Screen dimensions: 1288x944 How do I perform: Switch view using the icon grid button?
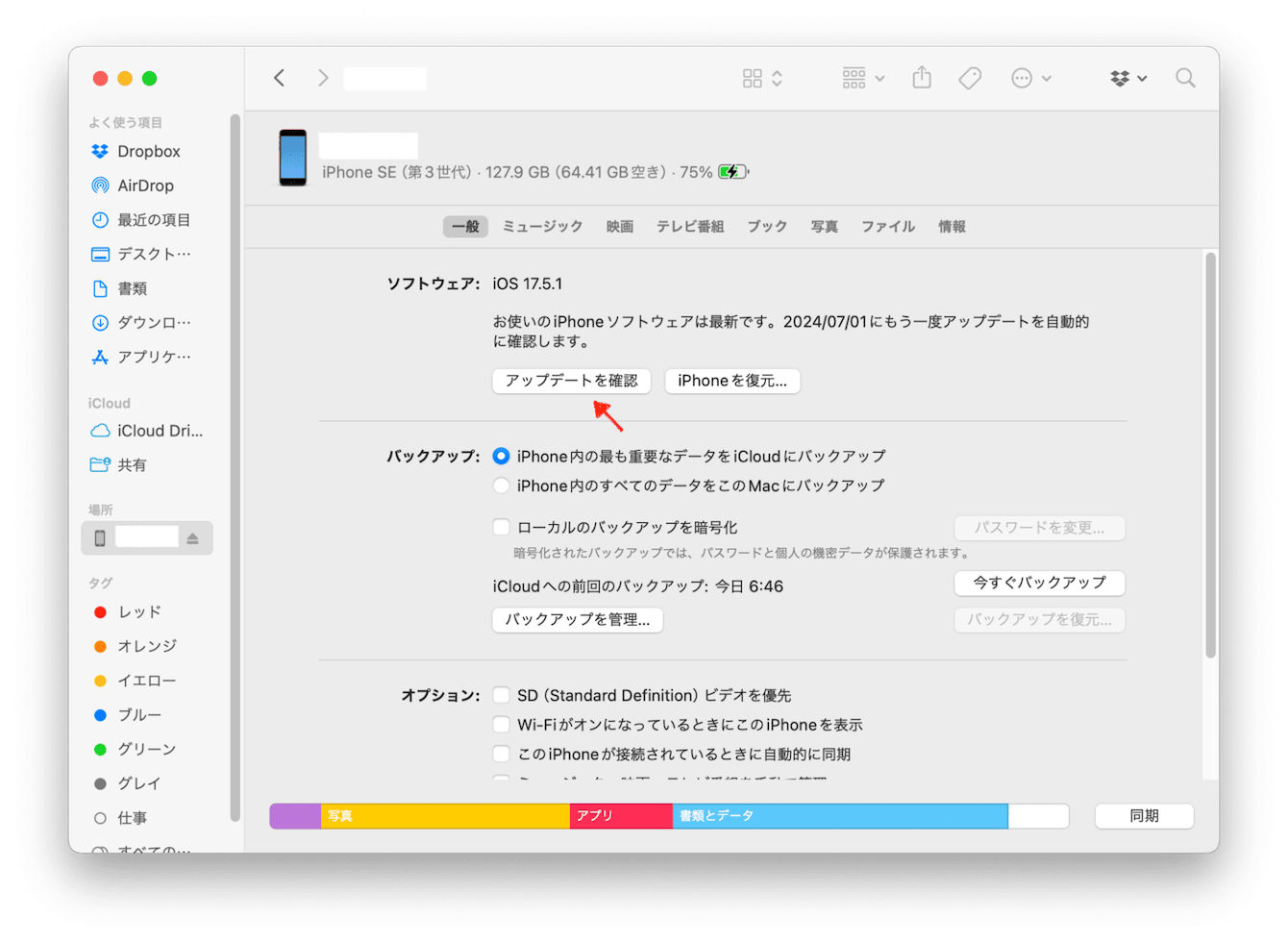tap(762, 78)
